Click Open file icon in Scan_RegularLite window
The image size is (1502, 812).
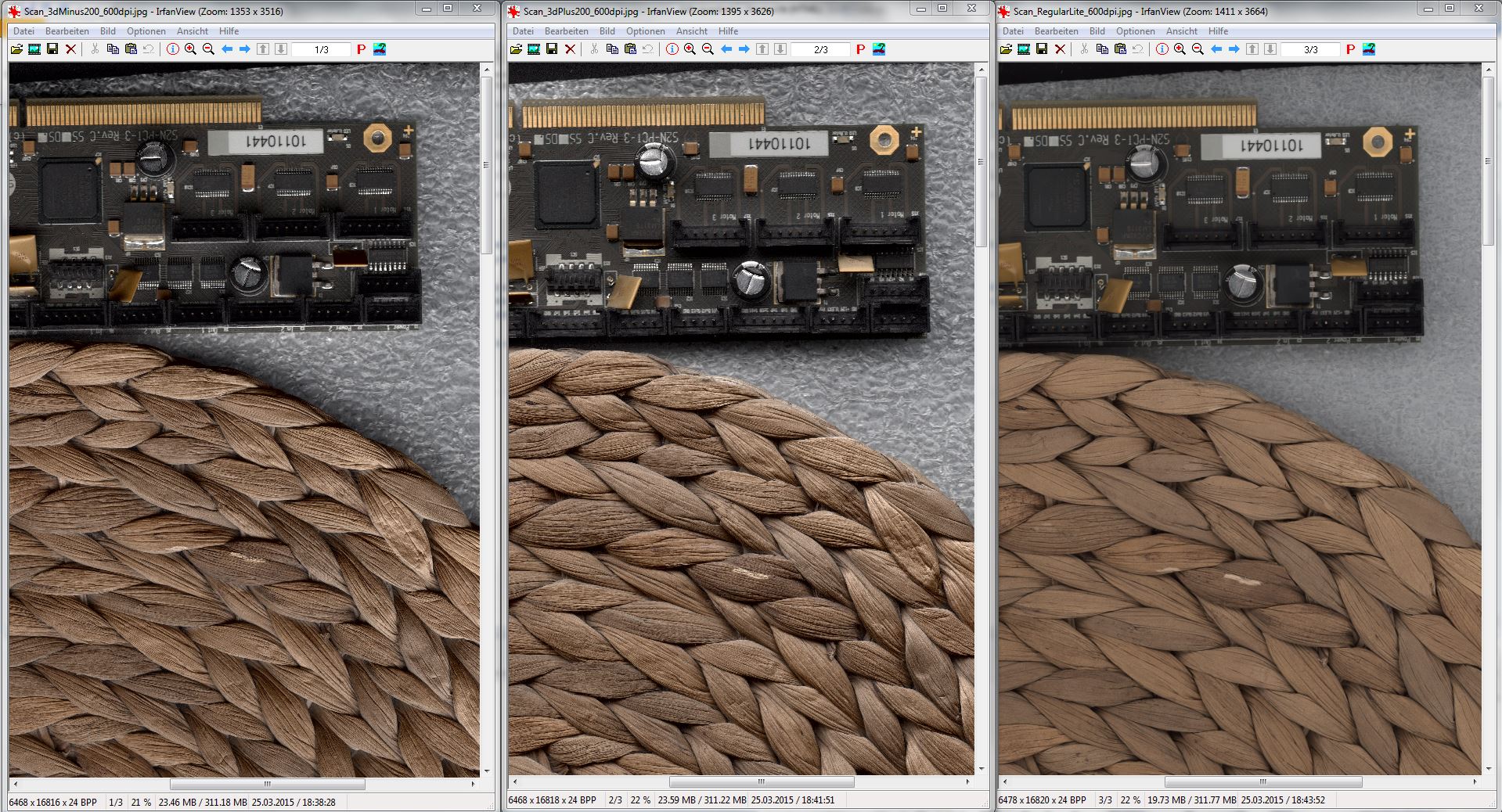tap(1006, 49)
